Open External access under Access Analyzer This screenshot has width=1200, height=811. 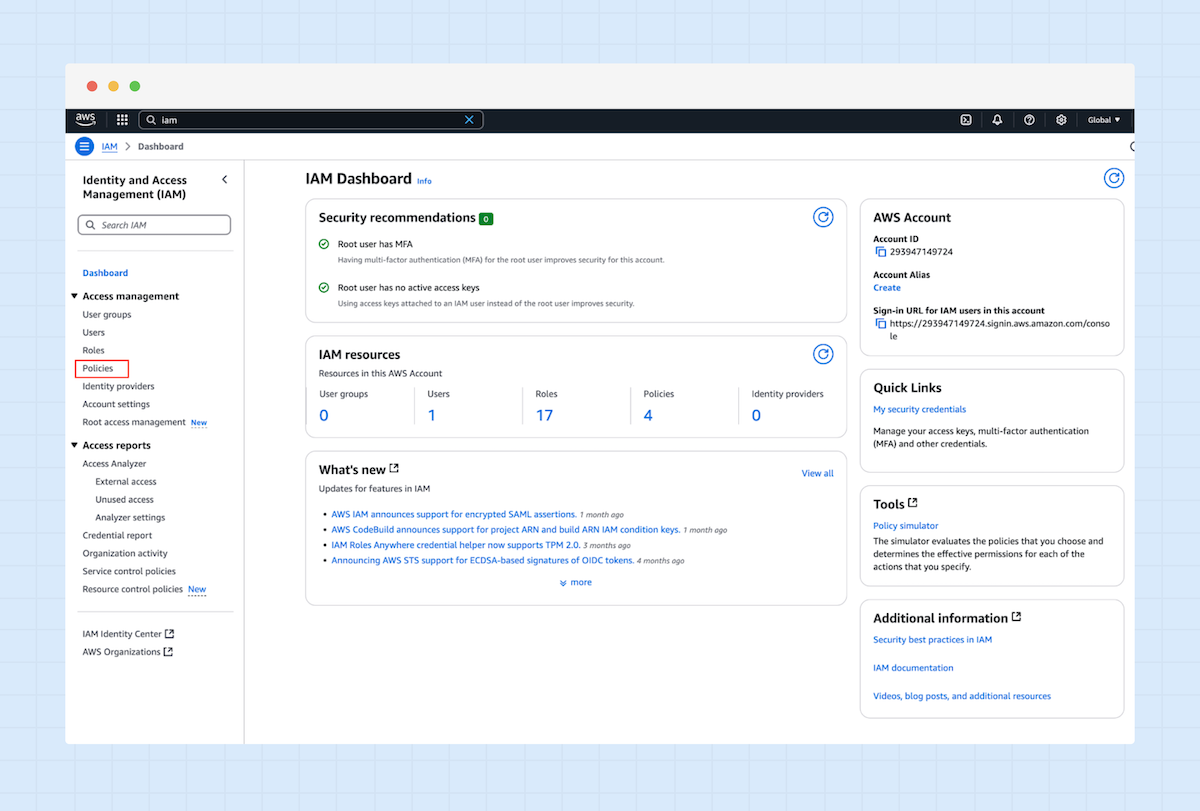tap(126, 482)
